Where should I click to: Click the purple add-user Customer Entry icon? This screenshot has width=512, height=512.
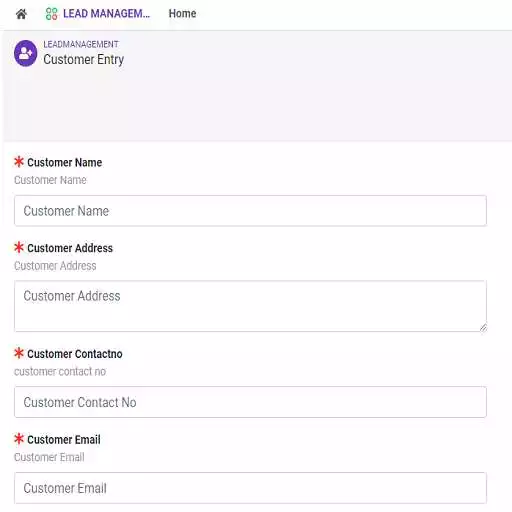coord(26,53)
